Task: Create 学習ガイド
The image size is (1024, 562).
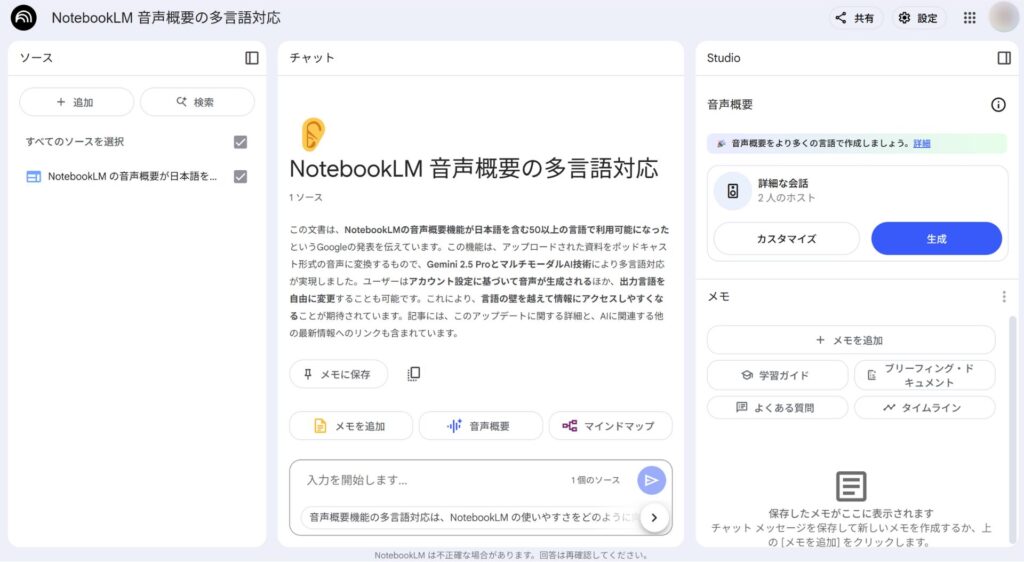Action: 777,375
